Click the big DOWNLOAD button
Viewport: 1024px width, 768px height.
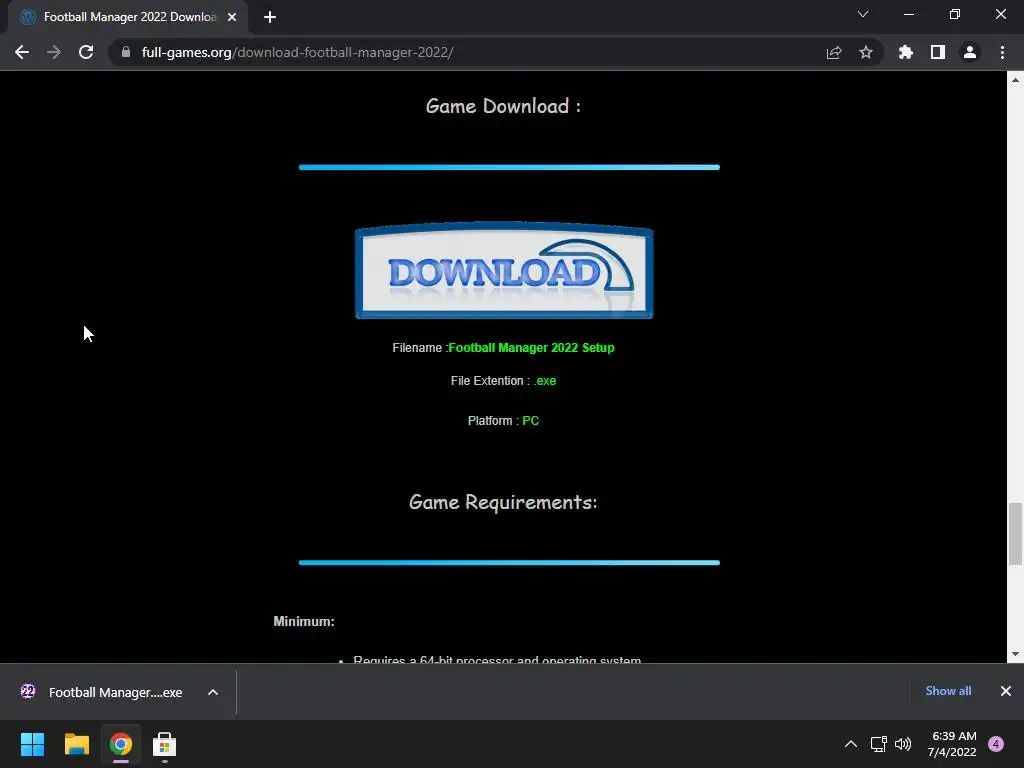click(x=504, y=270)
